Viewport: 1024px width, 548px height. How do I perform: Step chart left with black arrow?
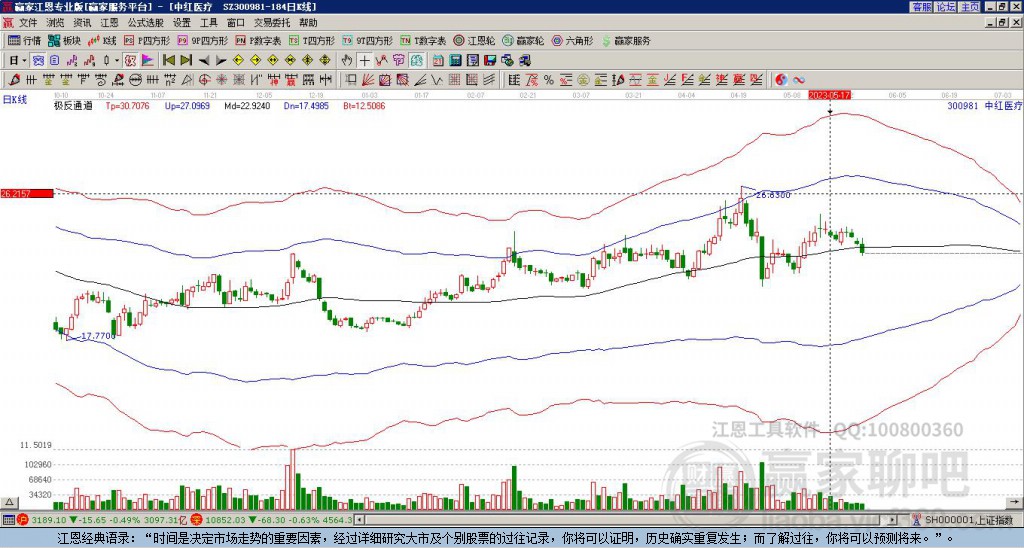pos(204,61)
